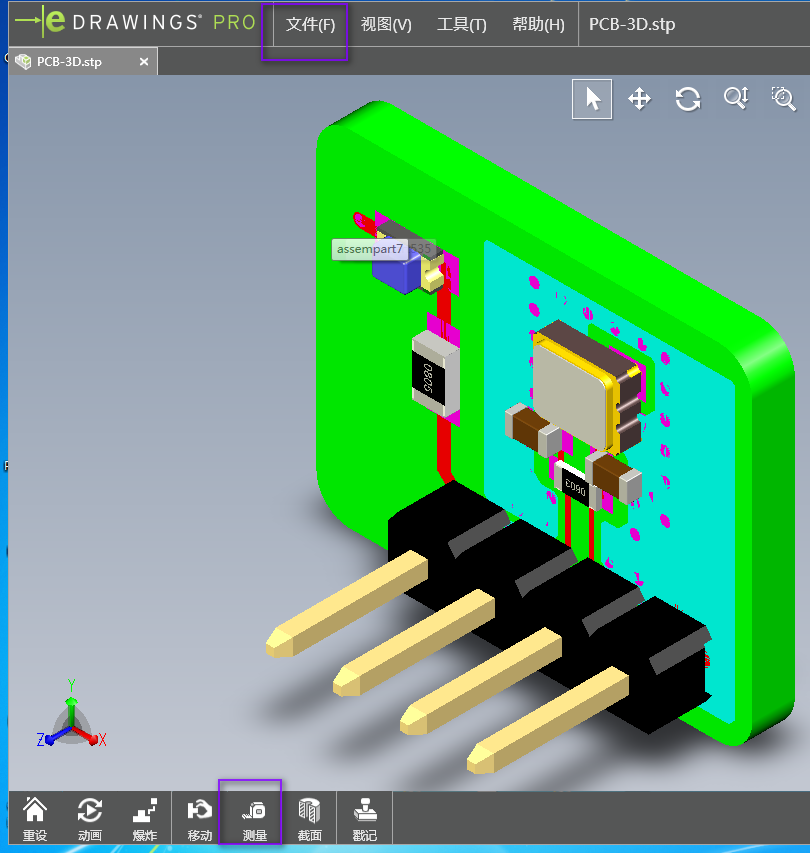This screenshot has height=853, width=810.
Task: Activate the Pan tool
Action: click(639, 98)
